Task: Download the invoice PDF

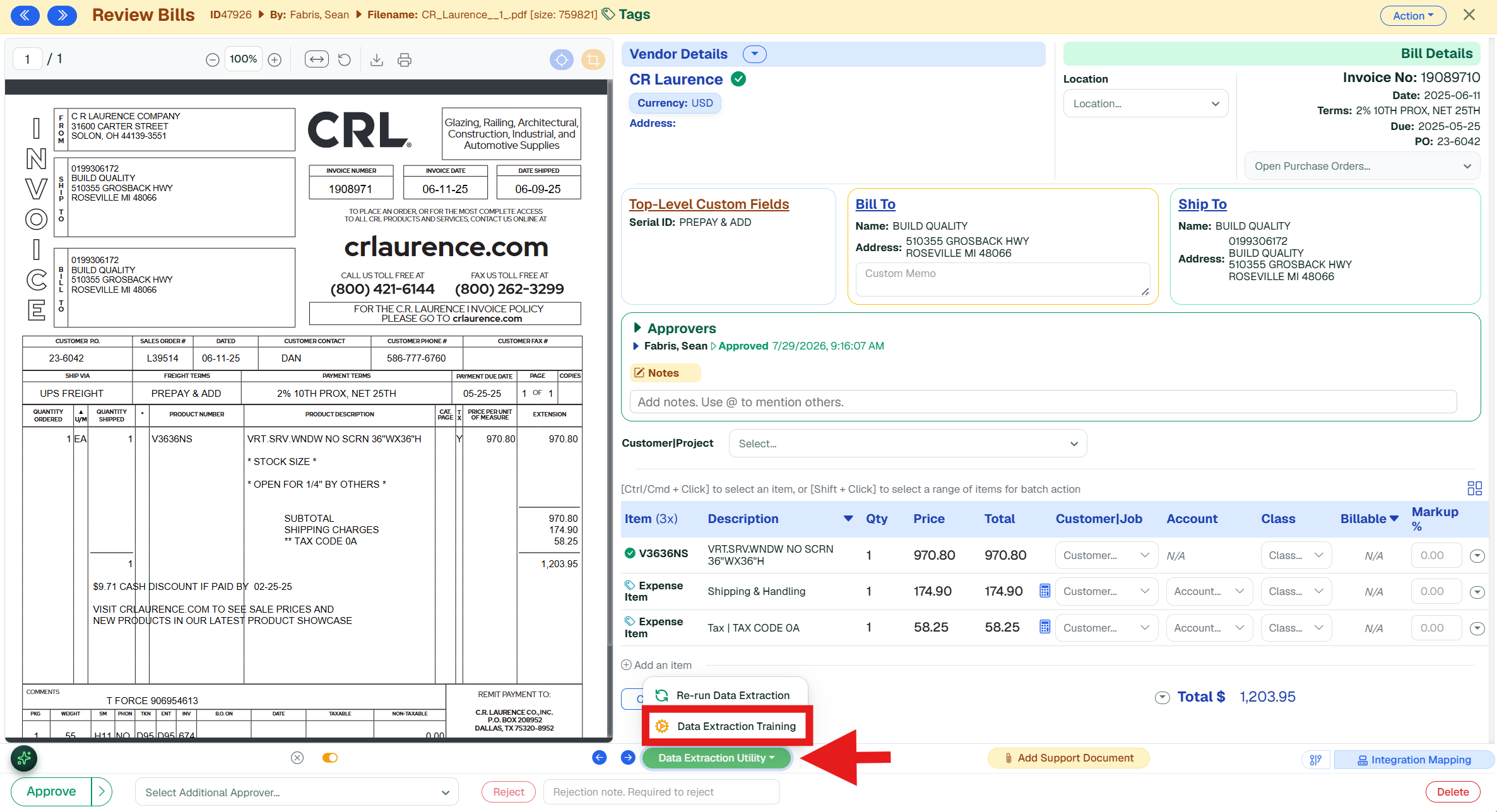Action: click(377, 60)
